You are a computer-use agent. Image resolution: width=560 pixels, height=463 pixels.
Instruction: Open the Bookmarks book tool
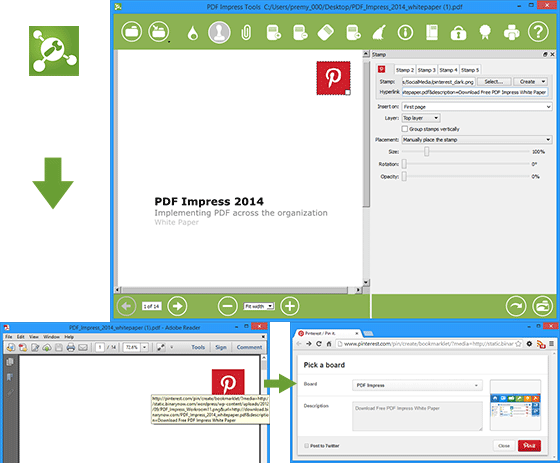click(x=432, y=33)
